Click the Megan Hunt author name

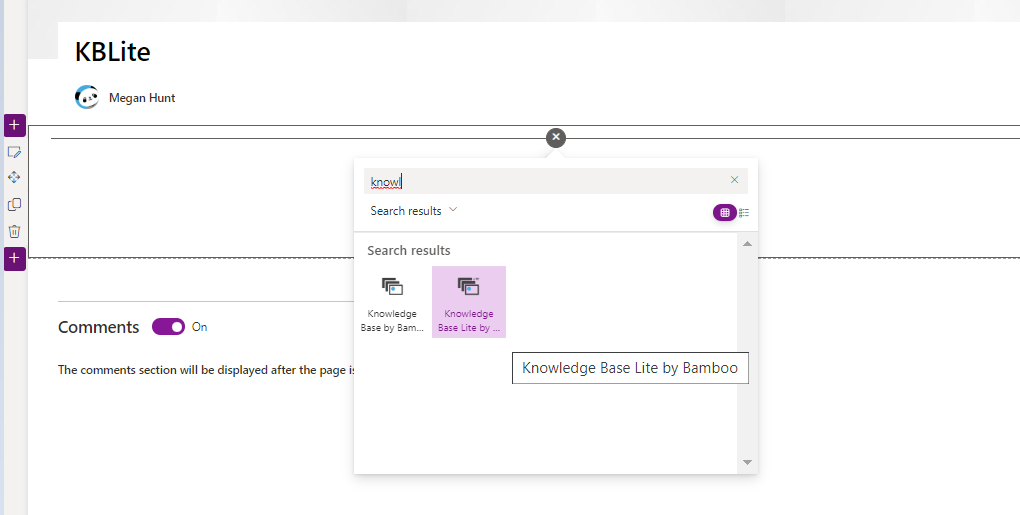click(142, 98)
